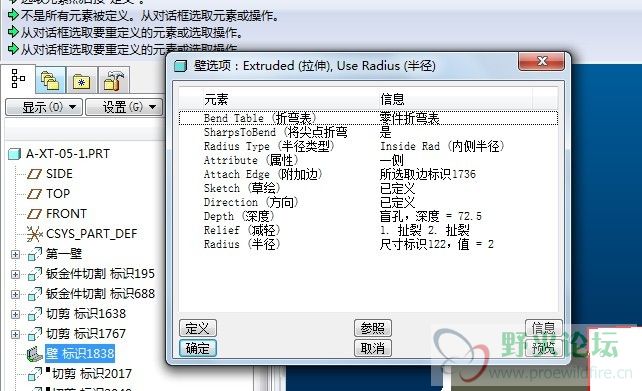Screen dimensions: 642x391
Task: Expand 切剪 标识1638 node
Action: (15, 314)
